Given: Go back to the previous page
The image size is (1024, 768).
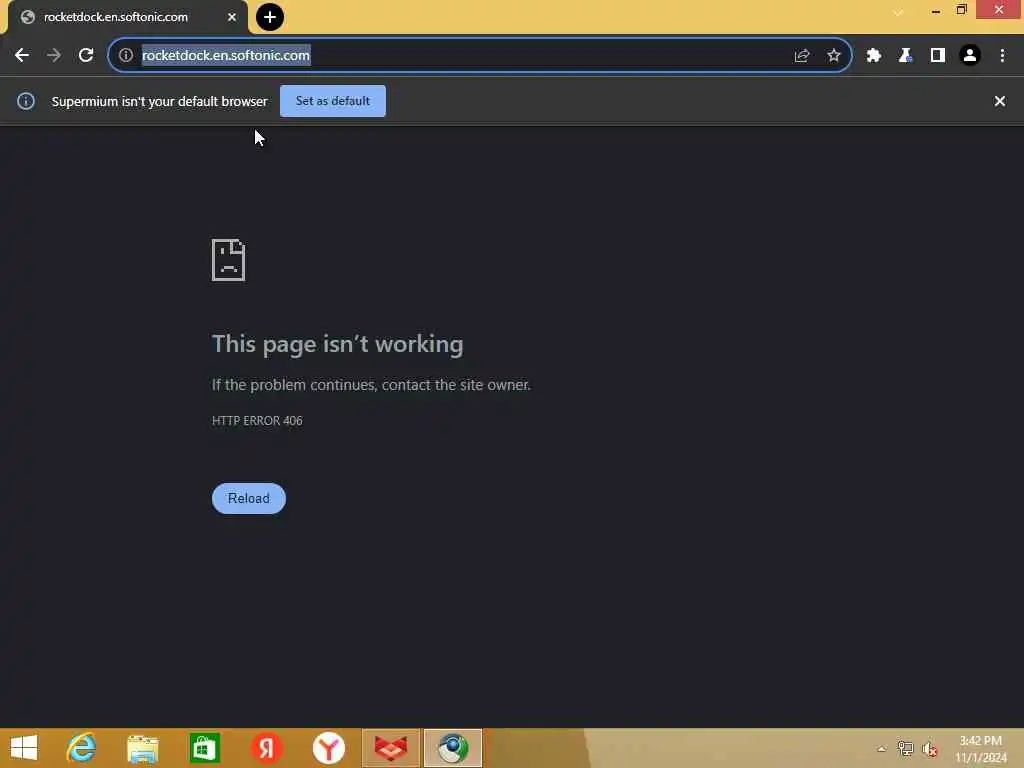Looking at the screenshot, I should tap(22, 56).
